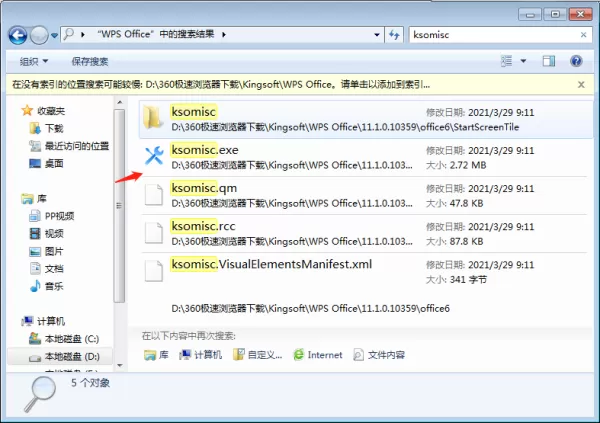Open the 组织 menu
The height and width of the screenshot is (423, 600).
click(34, 61)
